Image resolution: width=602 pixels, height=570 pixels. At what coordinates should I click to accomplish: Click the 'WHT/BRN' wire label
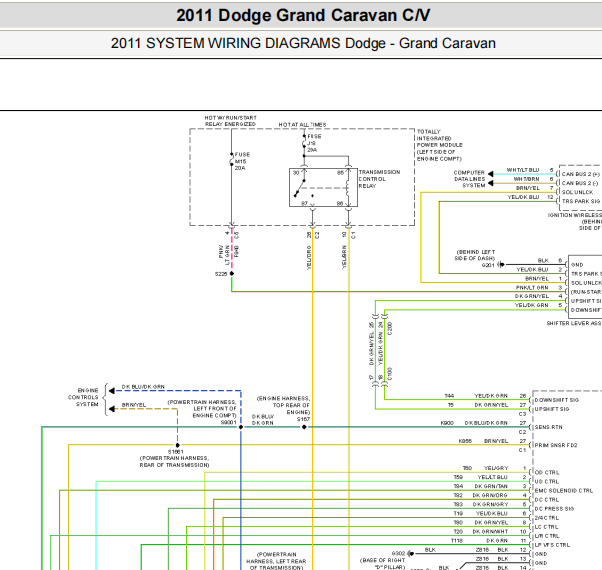526,179
